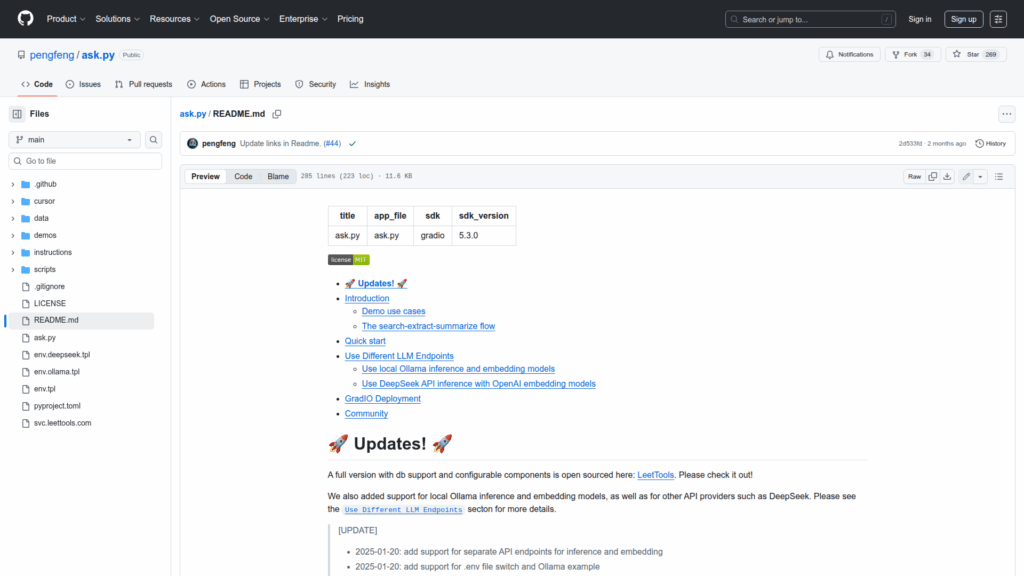1024x576 pixels.
Task: Open pull request #44 link
Action: 332,144
